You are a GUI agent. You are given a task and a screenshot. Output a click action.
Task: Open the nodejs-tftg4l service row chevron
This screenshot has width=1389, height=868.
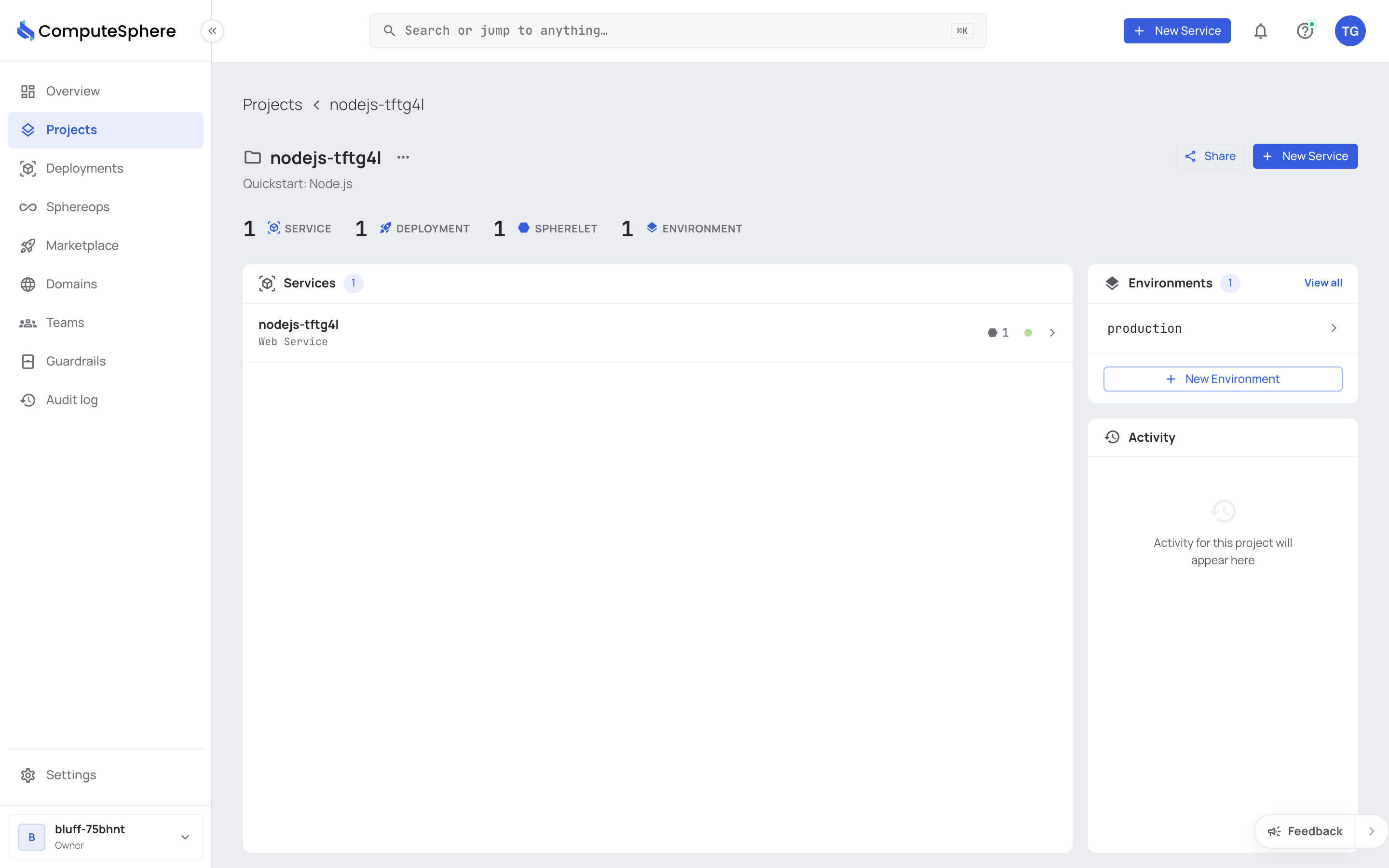pos(1052,333)
